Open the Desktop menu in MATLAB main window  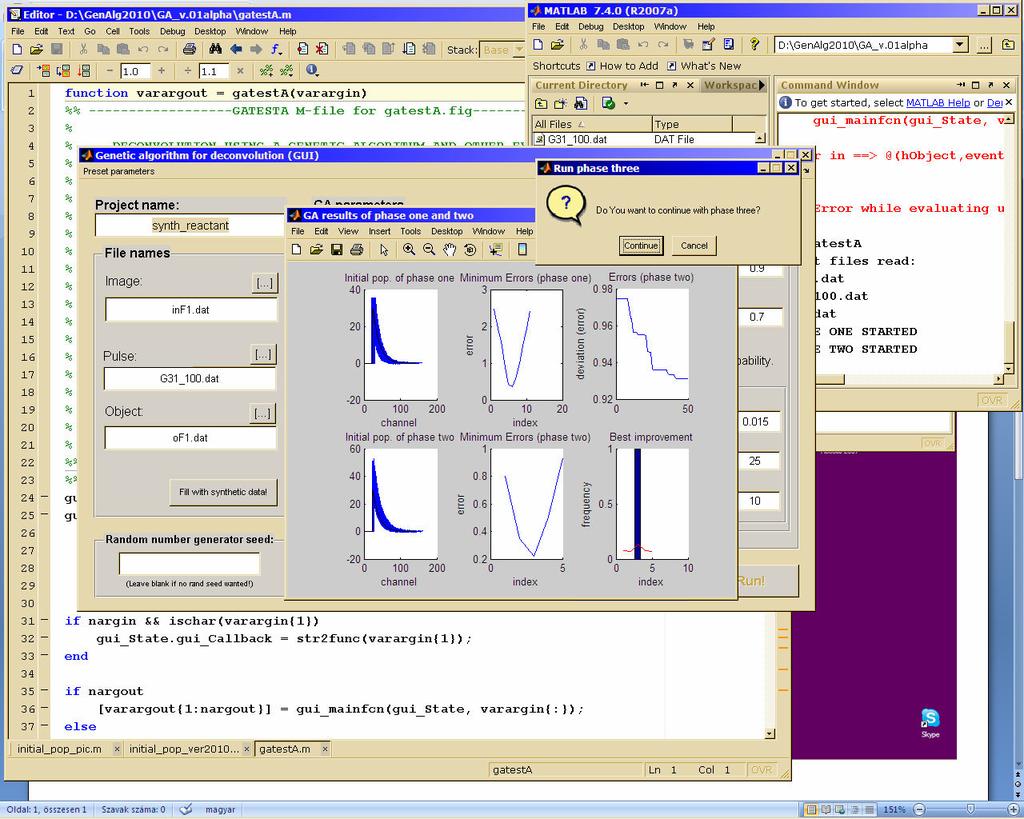pos(628,27)
